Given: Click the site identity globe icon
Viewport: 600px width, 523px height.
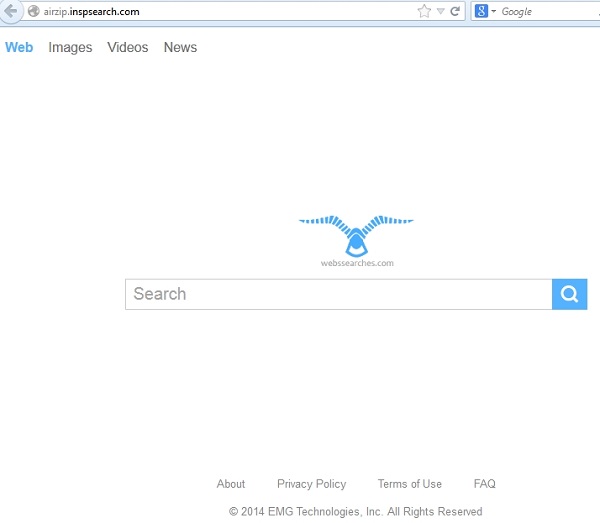Looking at the screenshot, I should coord(33,12).
